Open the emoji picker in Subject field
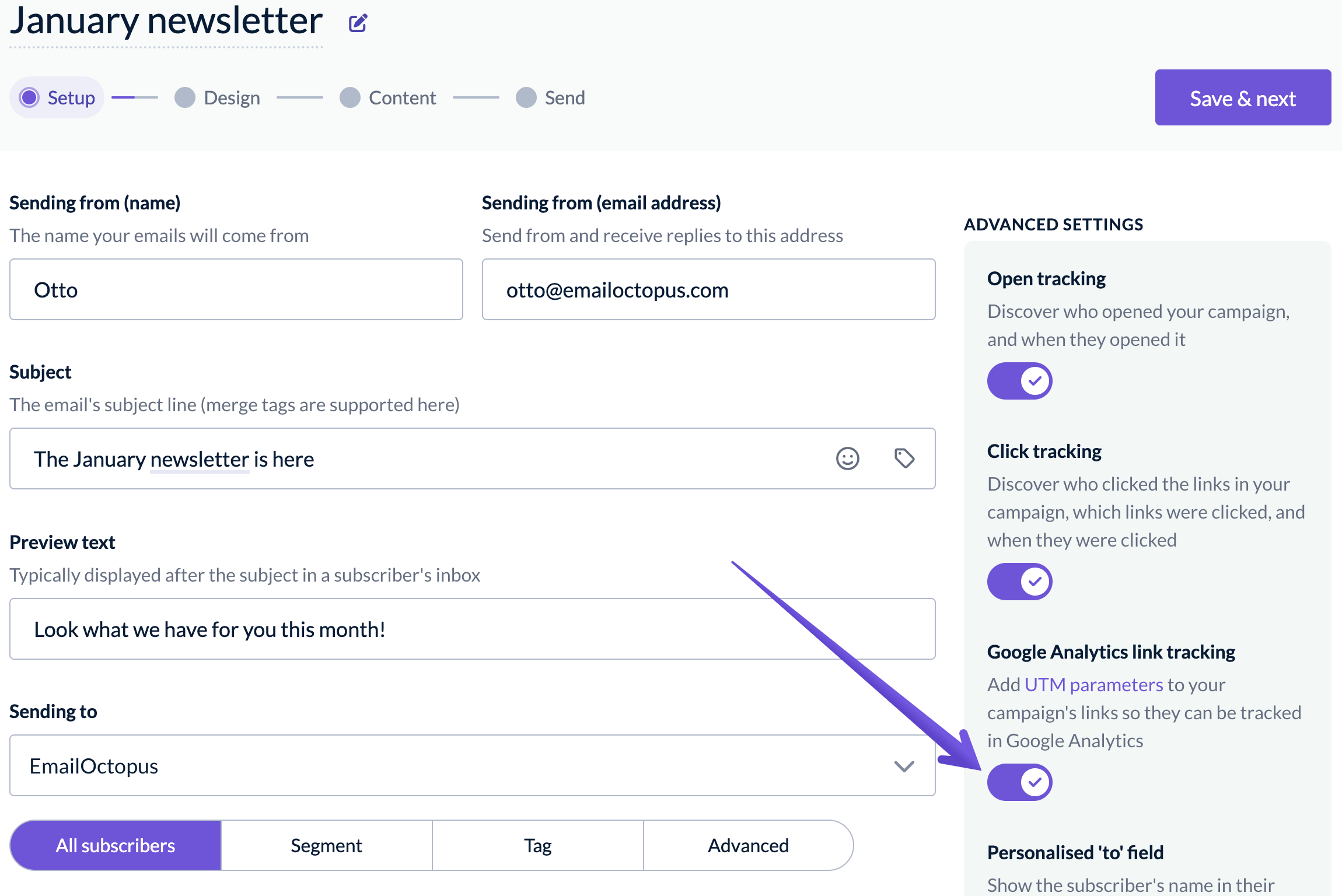Image resolution: width=1342 pixels, height=896 pixels. point(847,459)
